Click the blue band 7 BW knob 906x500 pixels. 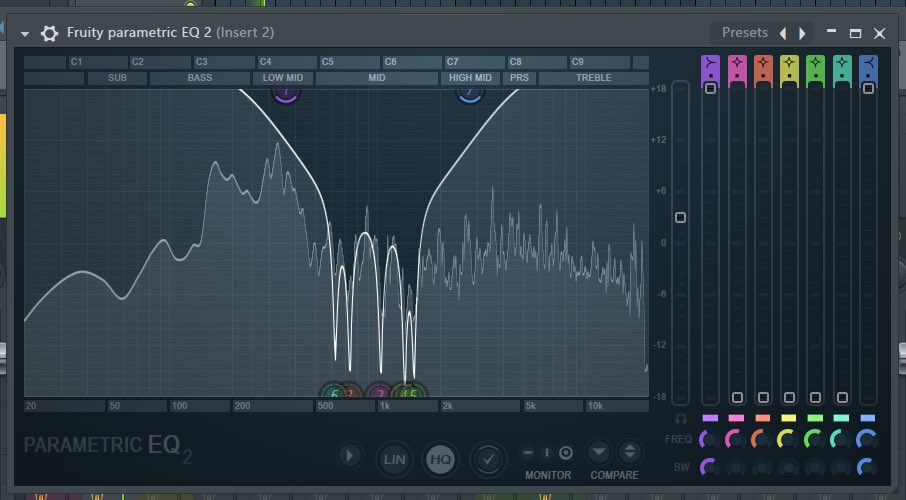click(867, 467)
